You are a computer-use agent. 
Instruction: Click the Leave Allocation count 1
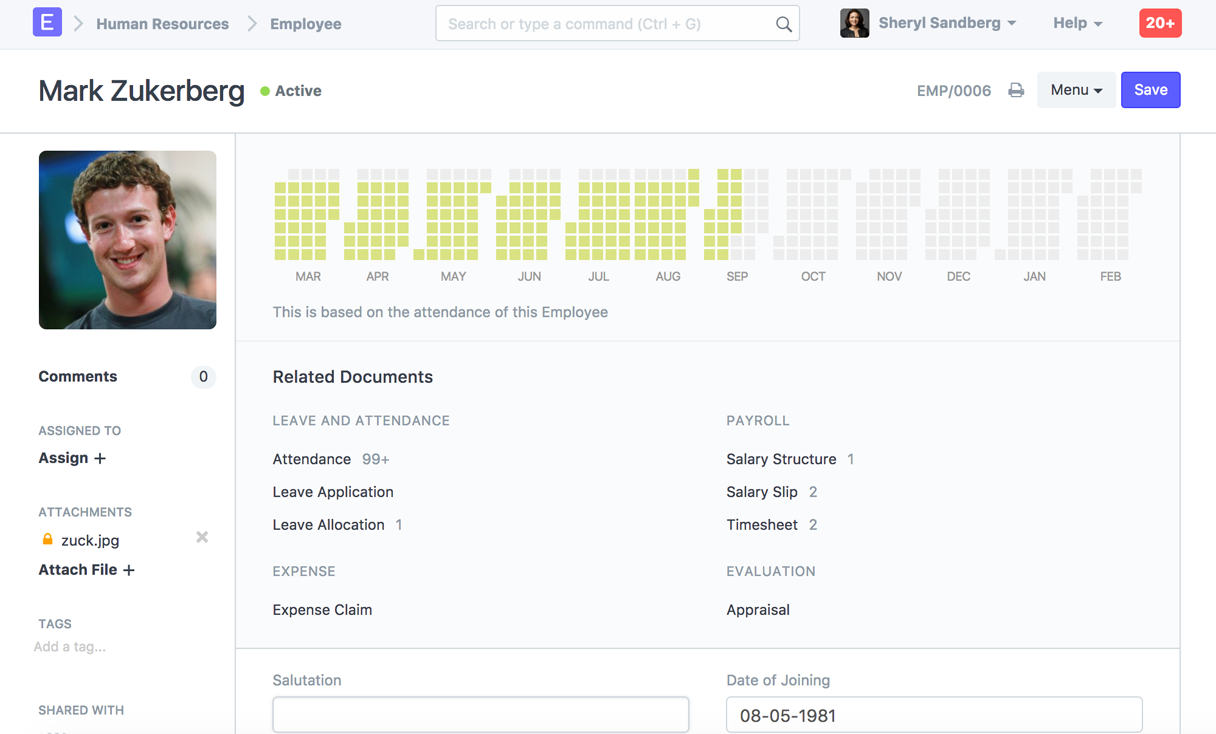click(x=399, y=525)
